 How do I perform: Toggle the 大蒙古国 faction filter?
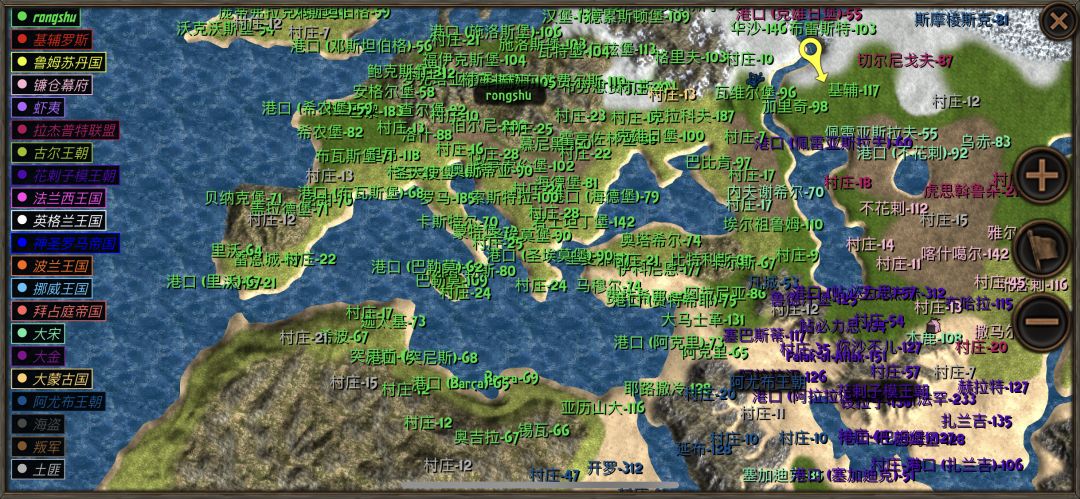[52, 379]
